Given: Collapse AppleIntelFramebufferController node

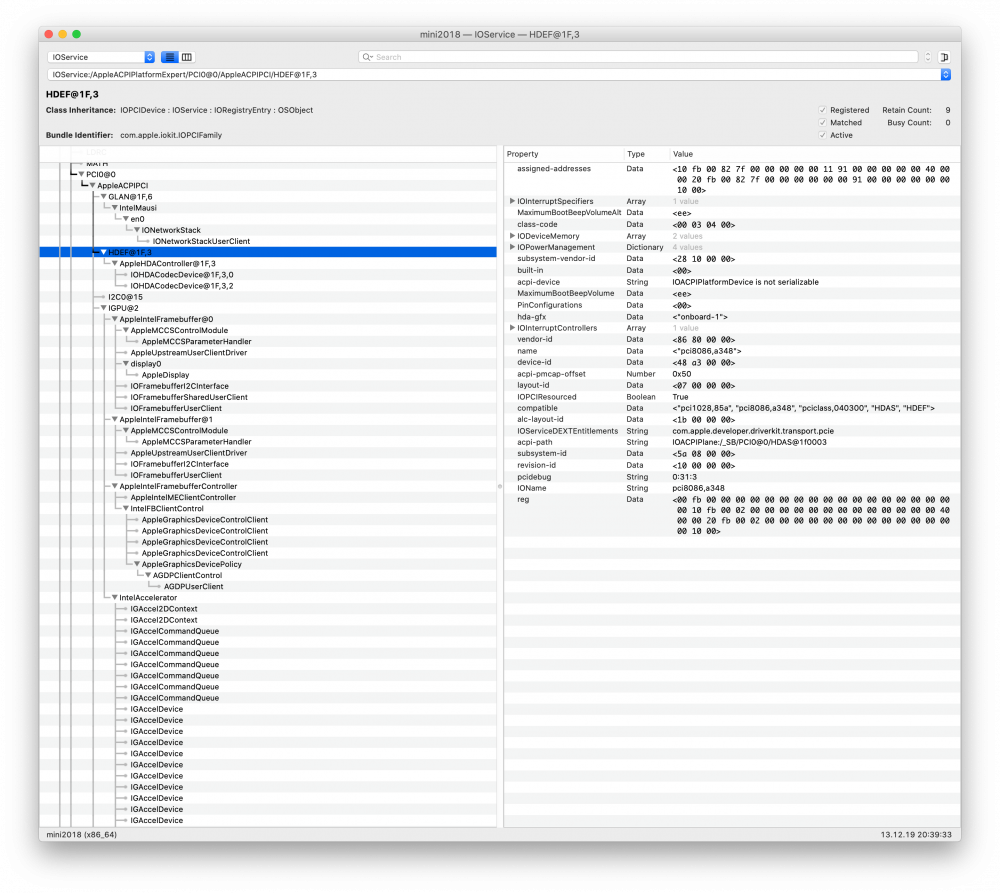Looking at the screenshot, I should [115, 486].
